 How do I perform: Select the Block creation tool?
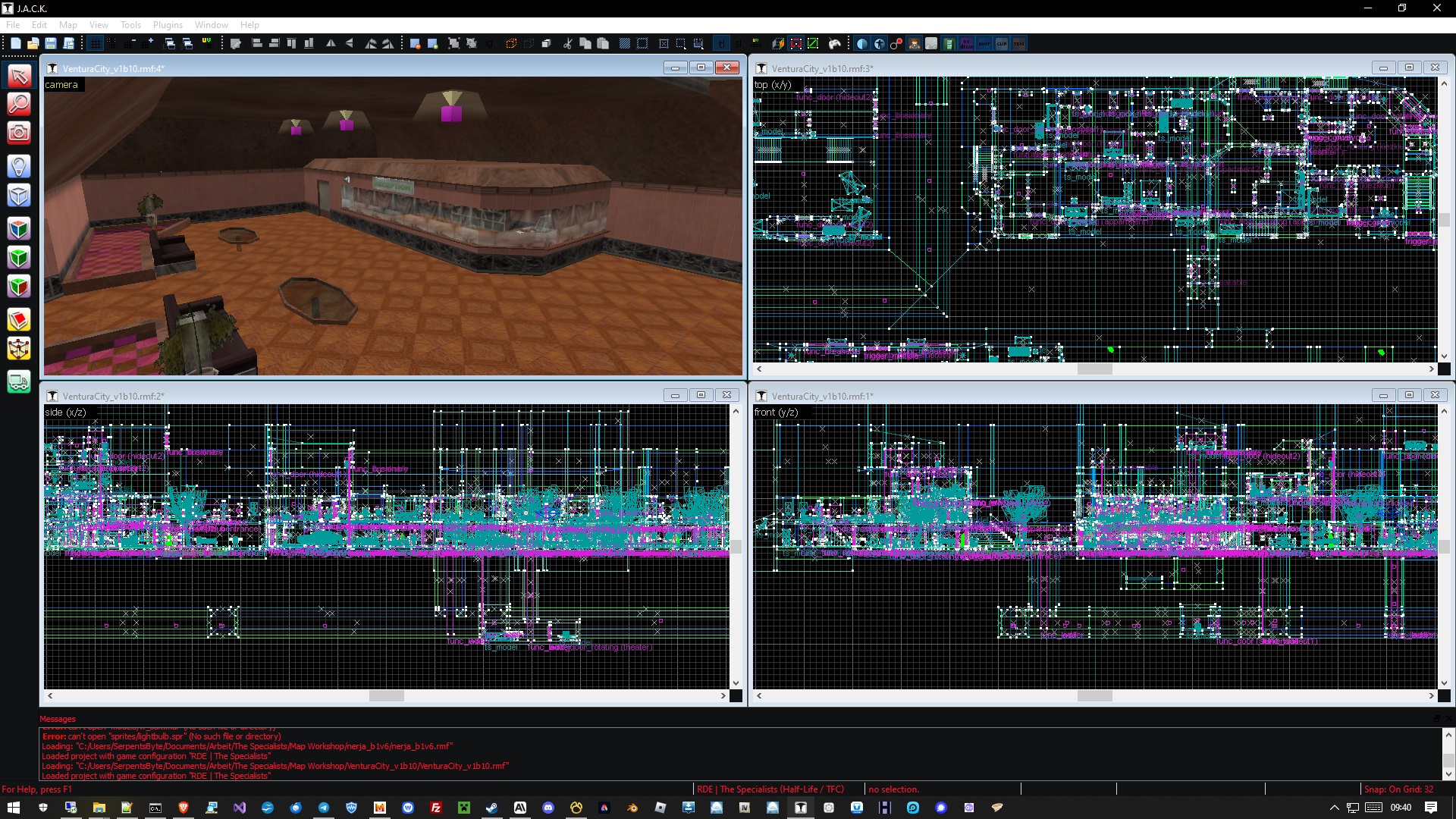pyautogui.click(x=19, y=196)
